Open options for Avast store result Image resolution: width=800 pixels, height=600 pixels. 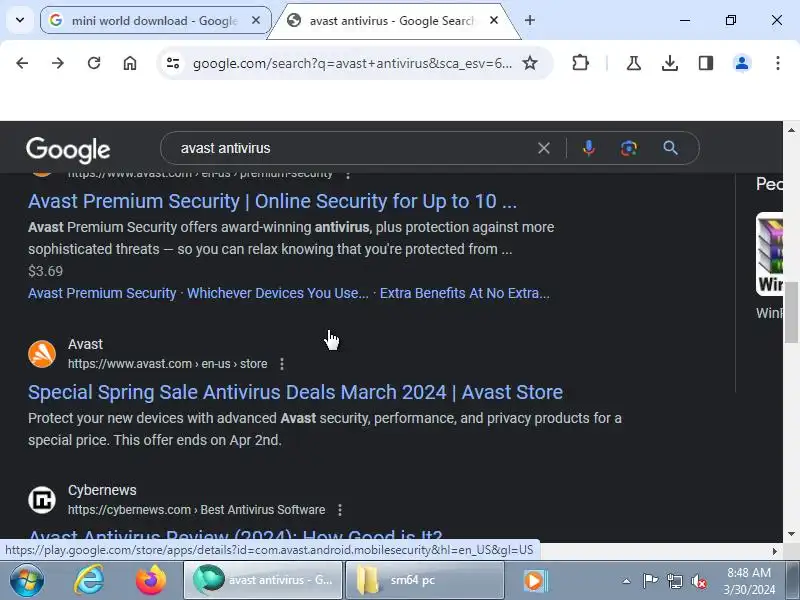tap(282, 364)
